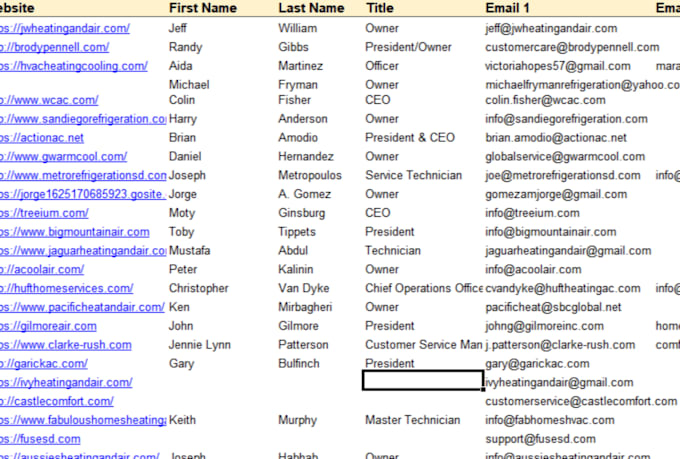Select the last name cell 'Mirbagheri'
The width and height of the screenshot is (680, 459).
305,308
